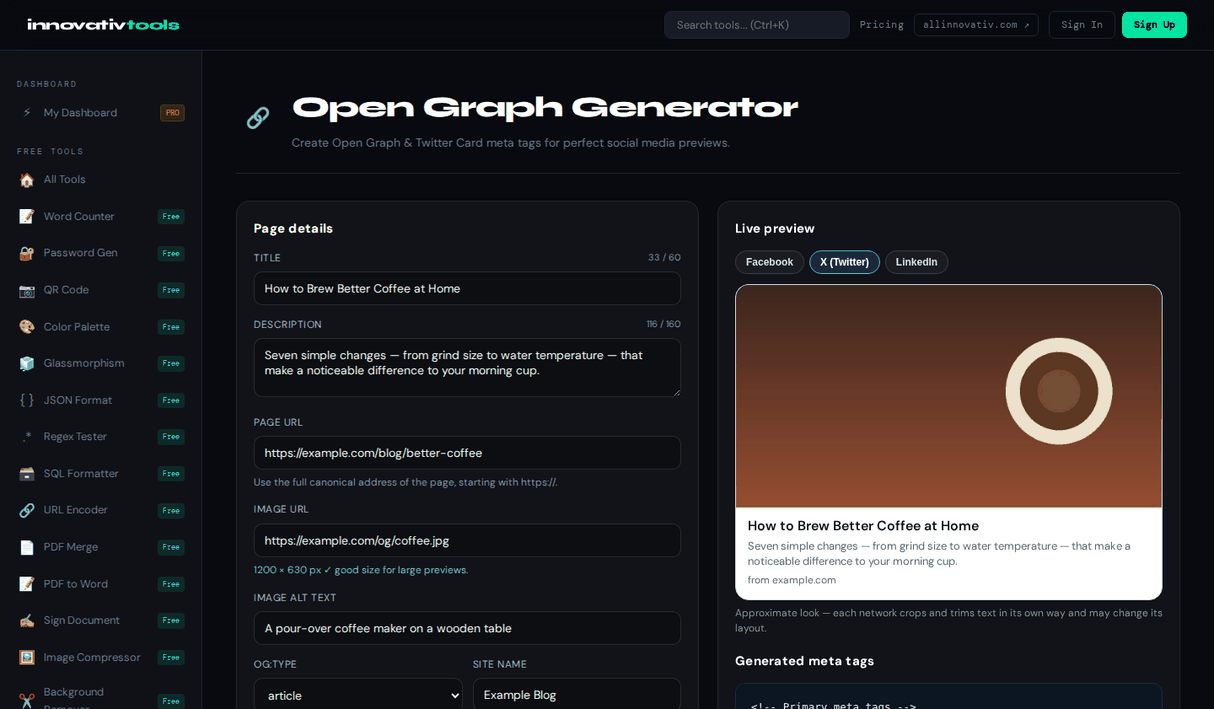Click the Glassmorphism cube icon
1214x709 pixels.
tap(27, 364)
